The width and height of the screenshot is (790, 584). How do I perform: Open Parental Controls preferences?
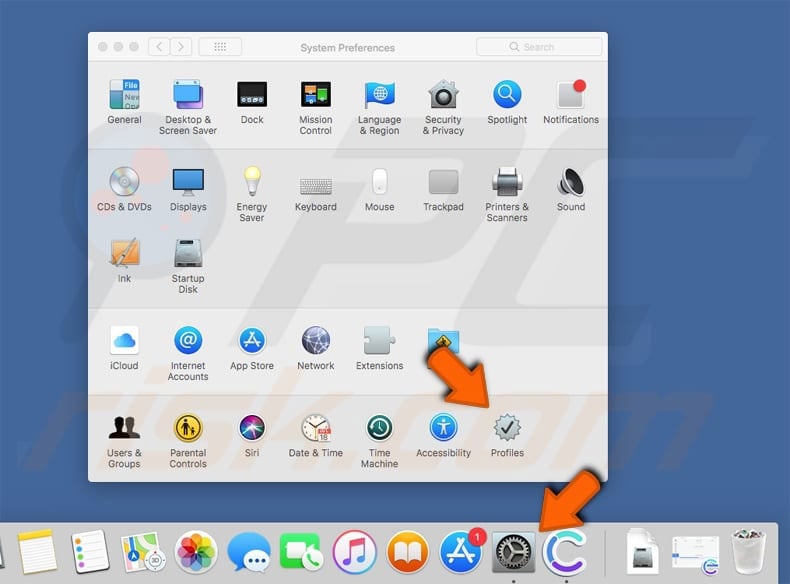(188, 427)
